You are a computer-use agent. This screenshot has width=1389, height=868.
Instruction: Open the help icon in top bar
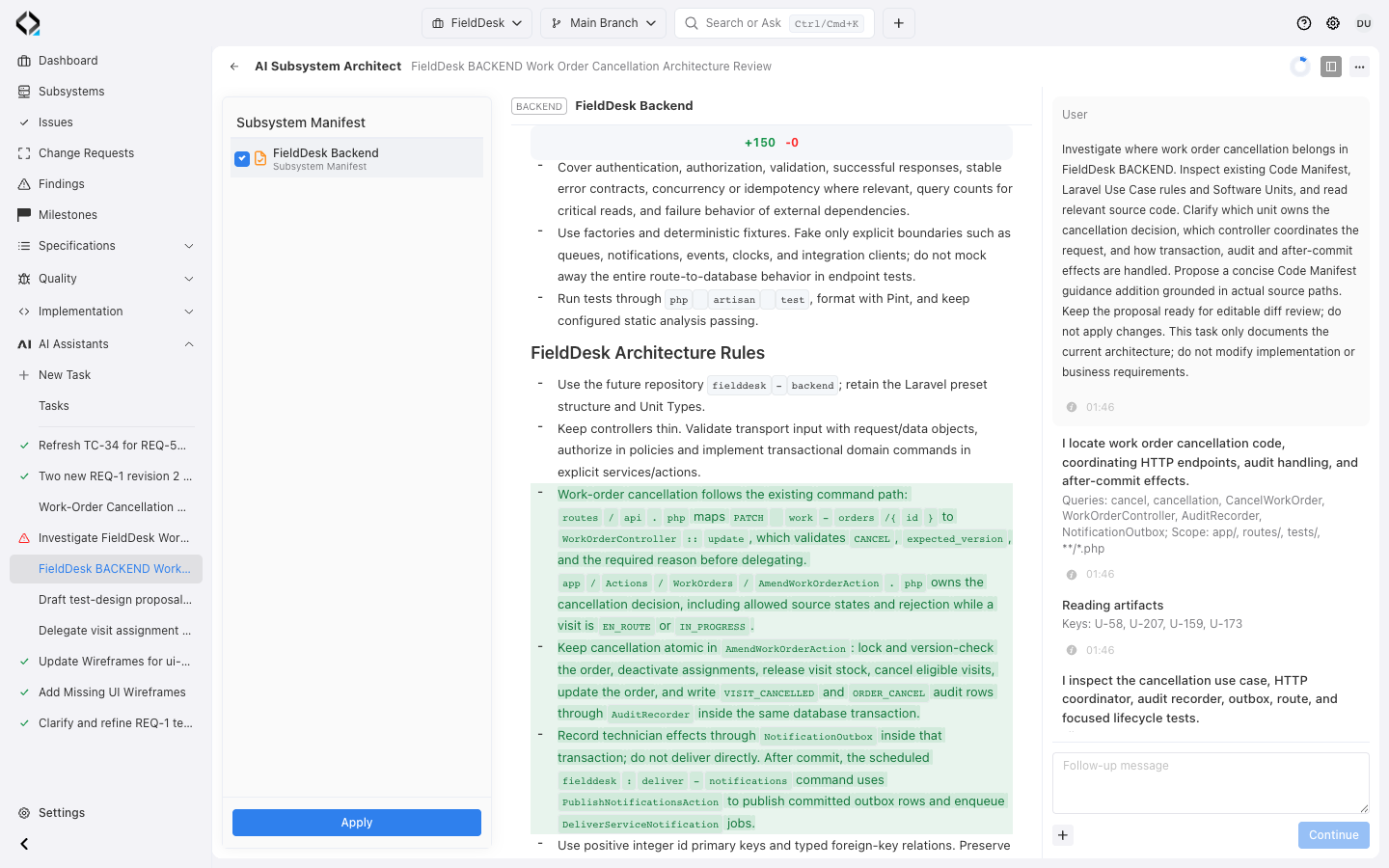click(x=1304, y=23)
